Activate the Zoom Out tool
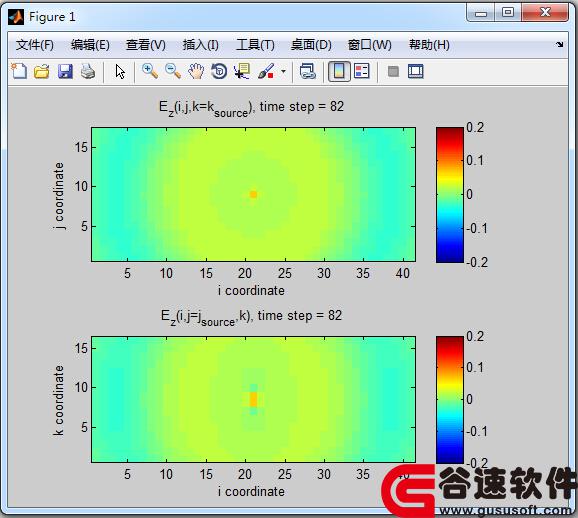The width and height of the screenshot is (578, 518). (173, 71)
